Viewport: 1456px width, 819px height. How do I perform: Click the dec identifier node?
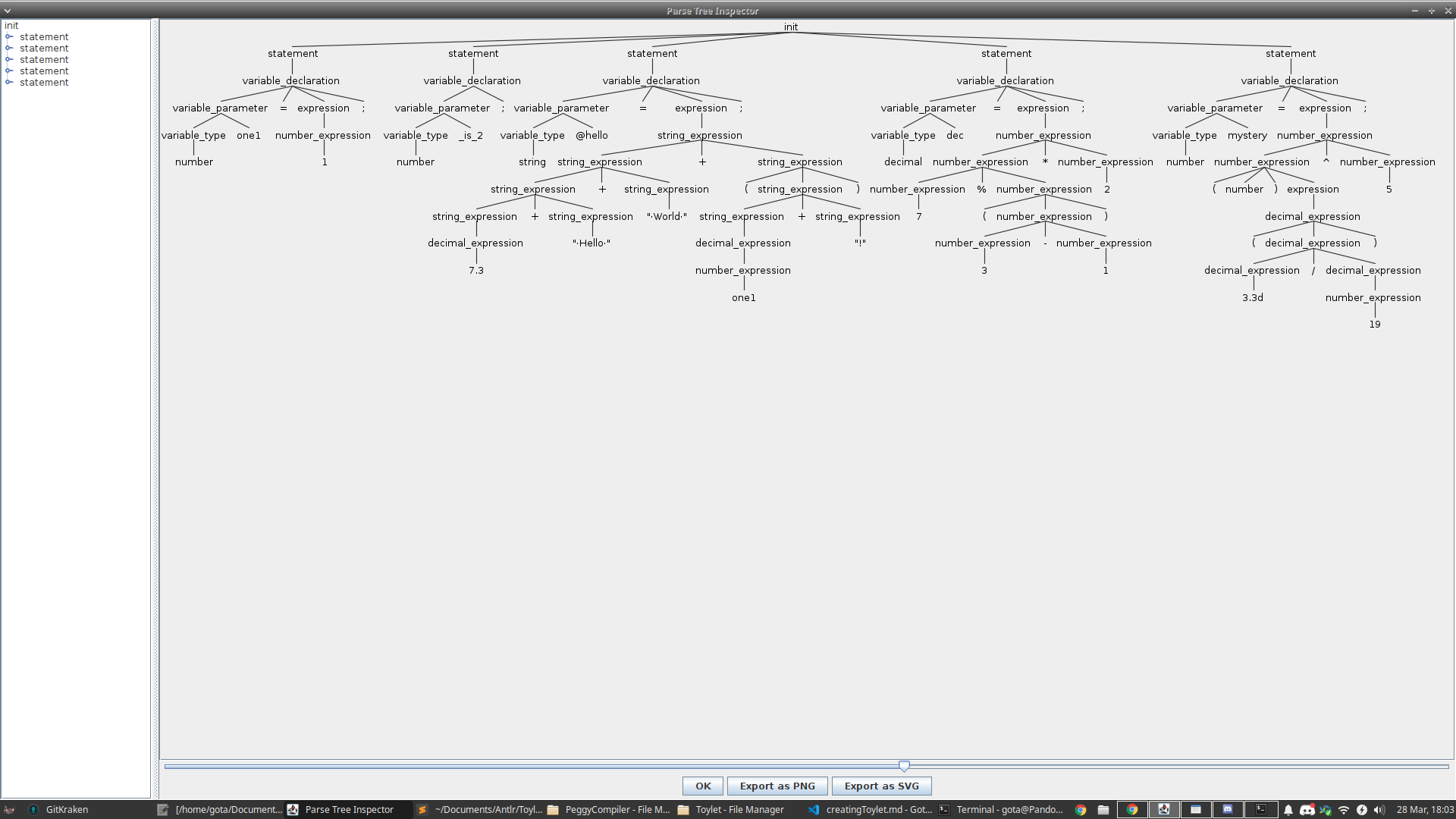tap(955, 135)
